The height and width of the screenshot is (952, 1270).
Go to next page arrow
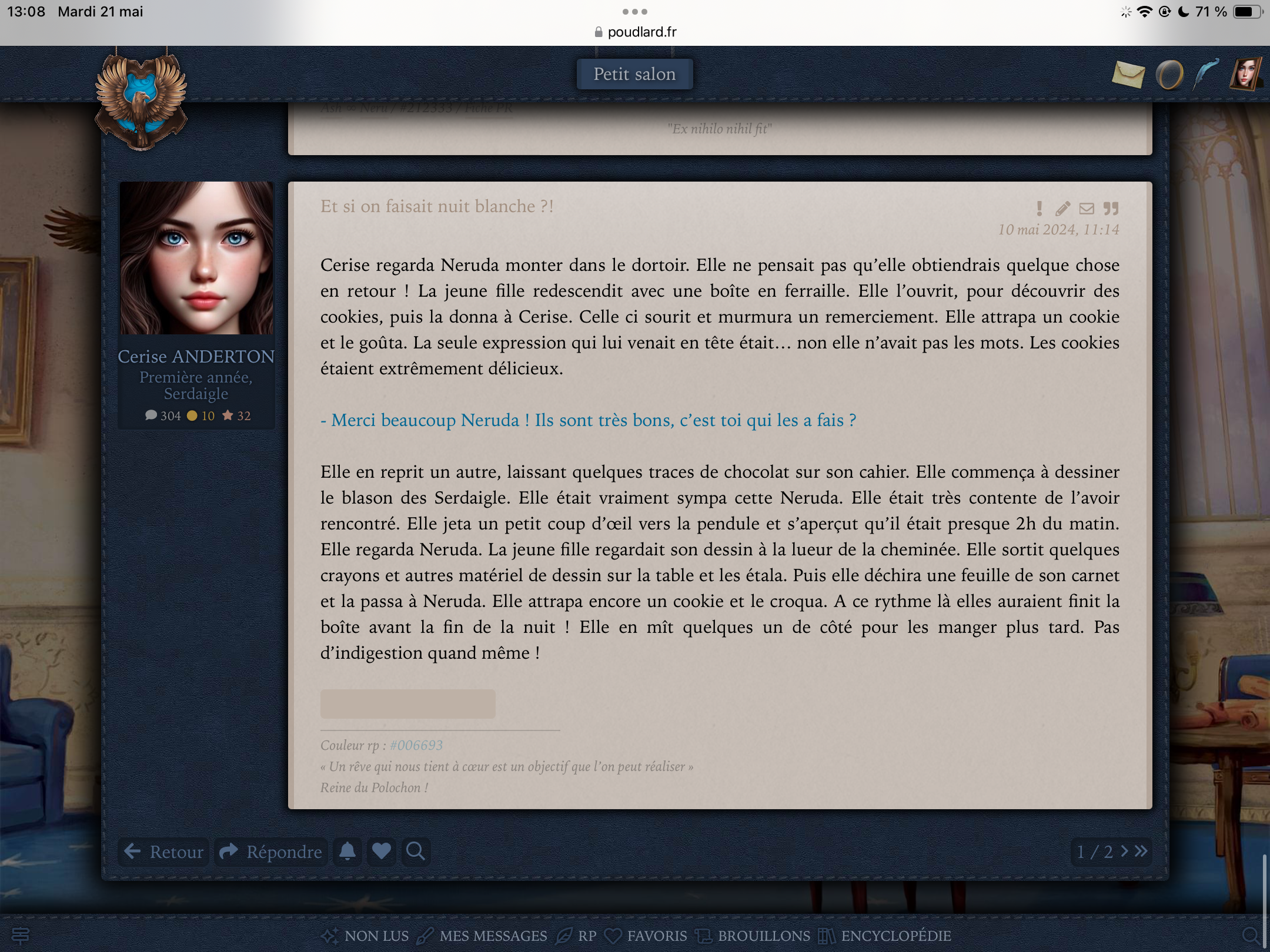click(x=1125, y=851)
